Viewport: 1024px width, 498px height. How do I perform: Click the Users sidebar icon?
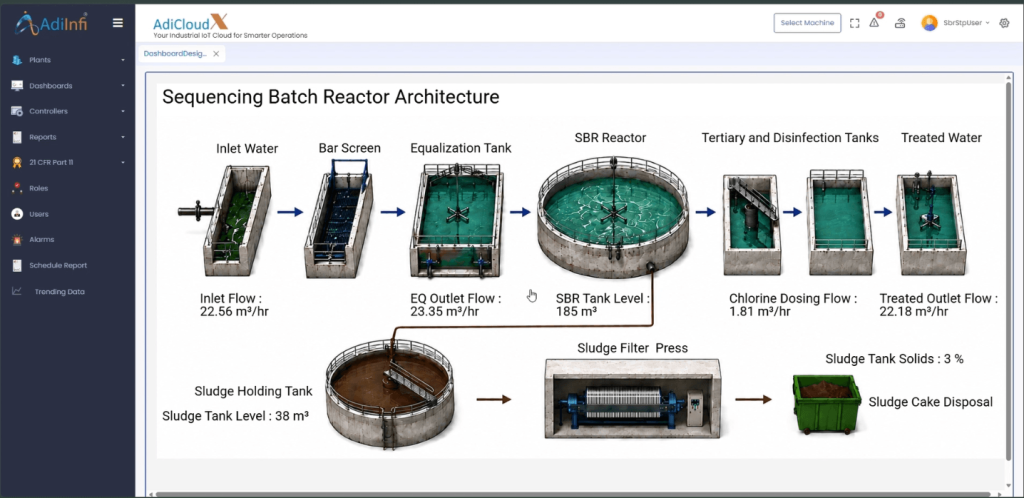(17, 214)
